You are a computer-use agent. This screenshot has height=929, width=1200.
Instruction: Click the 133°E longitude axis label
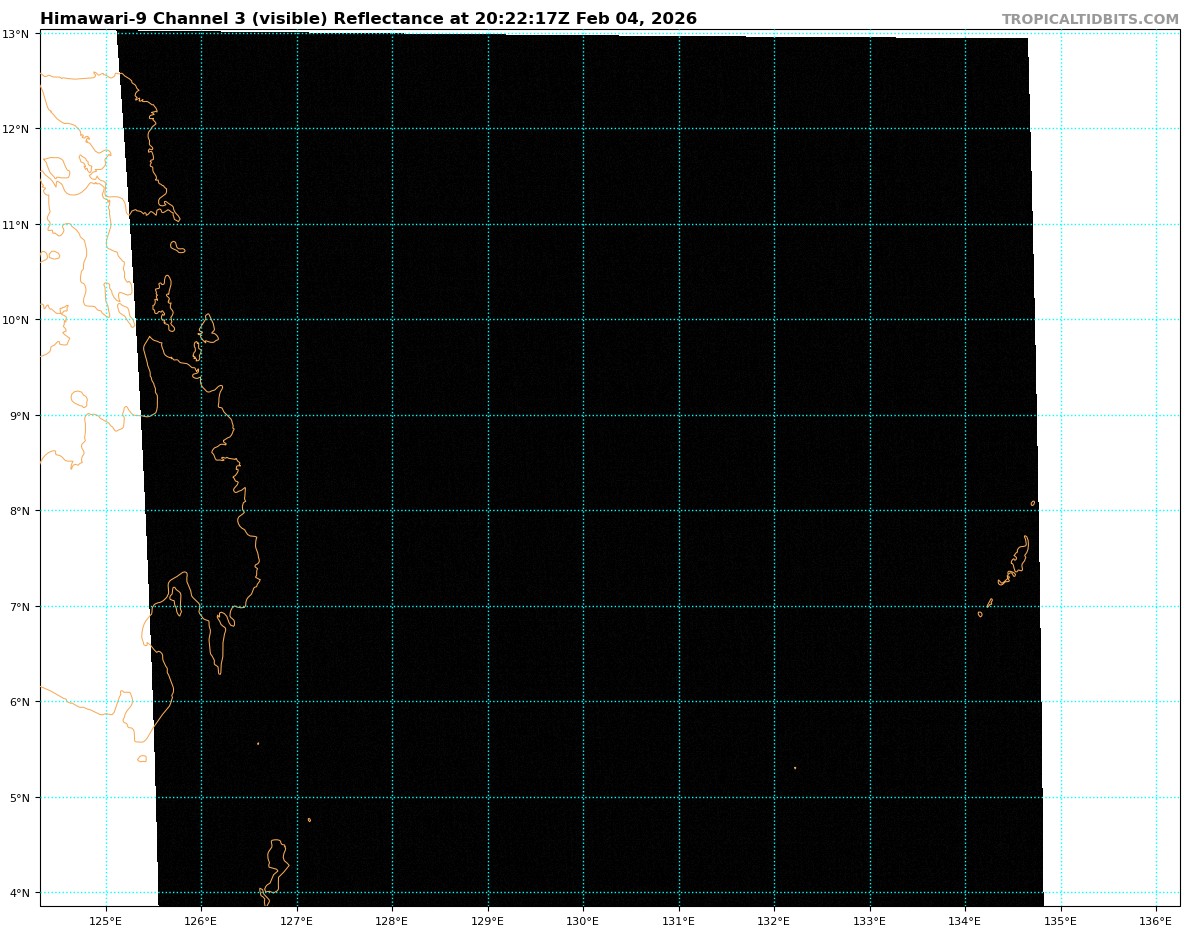pos(870,920)
